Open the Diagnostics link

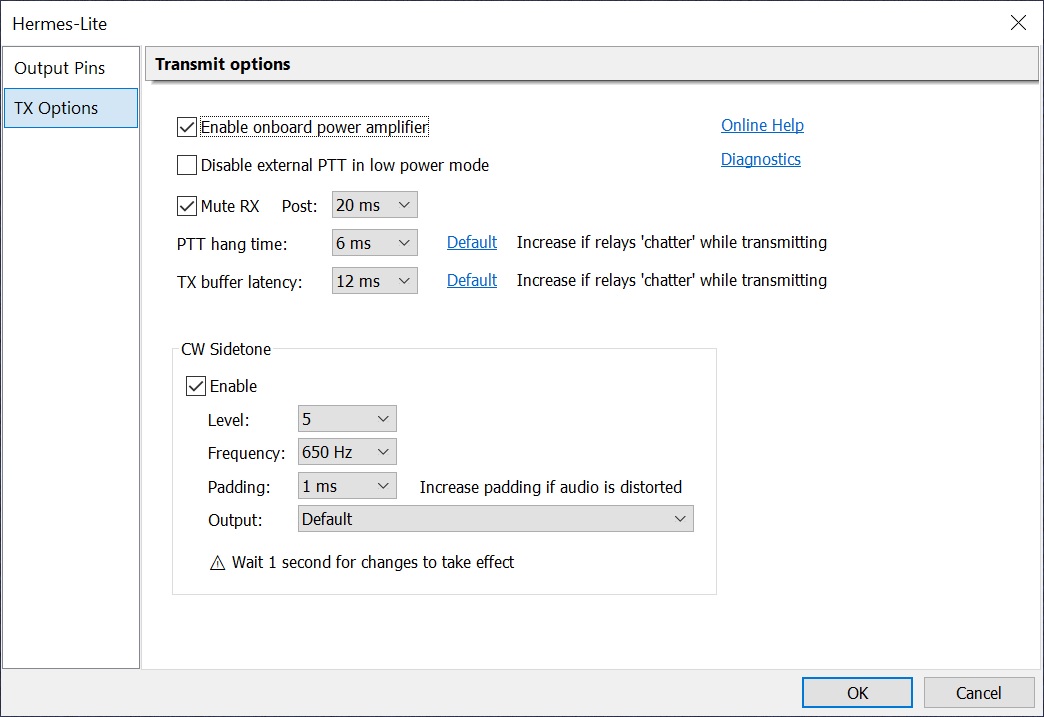tap(760, 159)
